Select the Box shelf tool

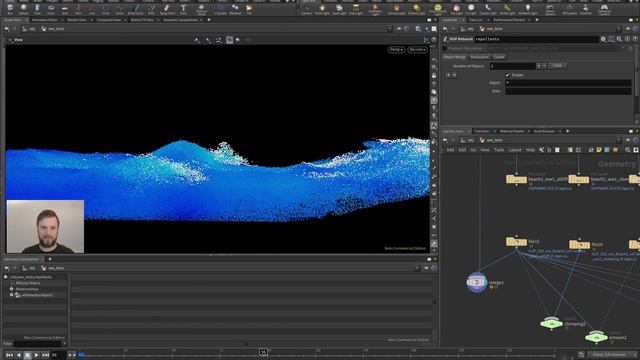click(10, 9)
